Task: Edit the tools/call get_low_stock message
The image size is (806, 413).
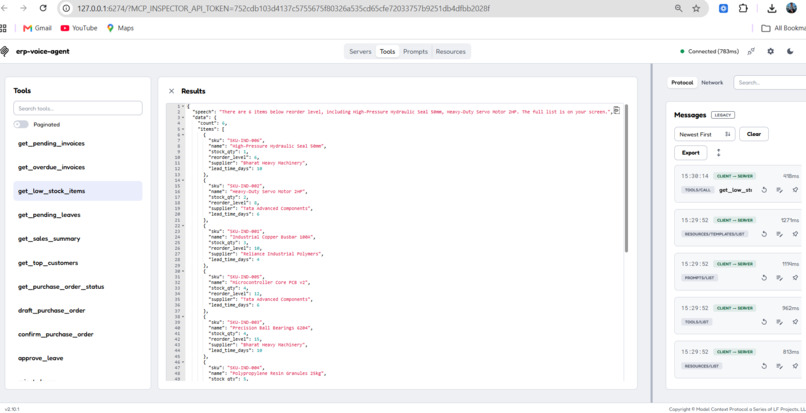Action: (779, 190)
